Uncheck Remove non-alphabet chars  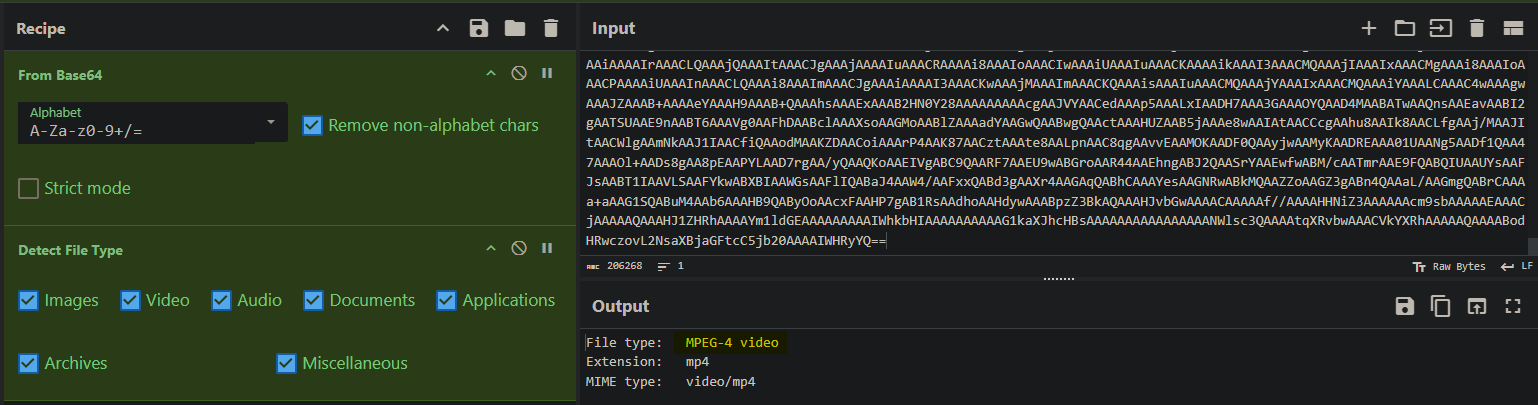312,125
